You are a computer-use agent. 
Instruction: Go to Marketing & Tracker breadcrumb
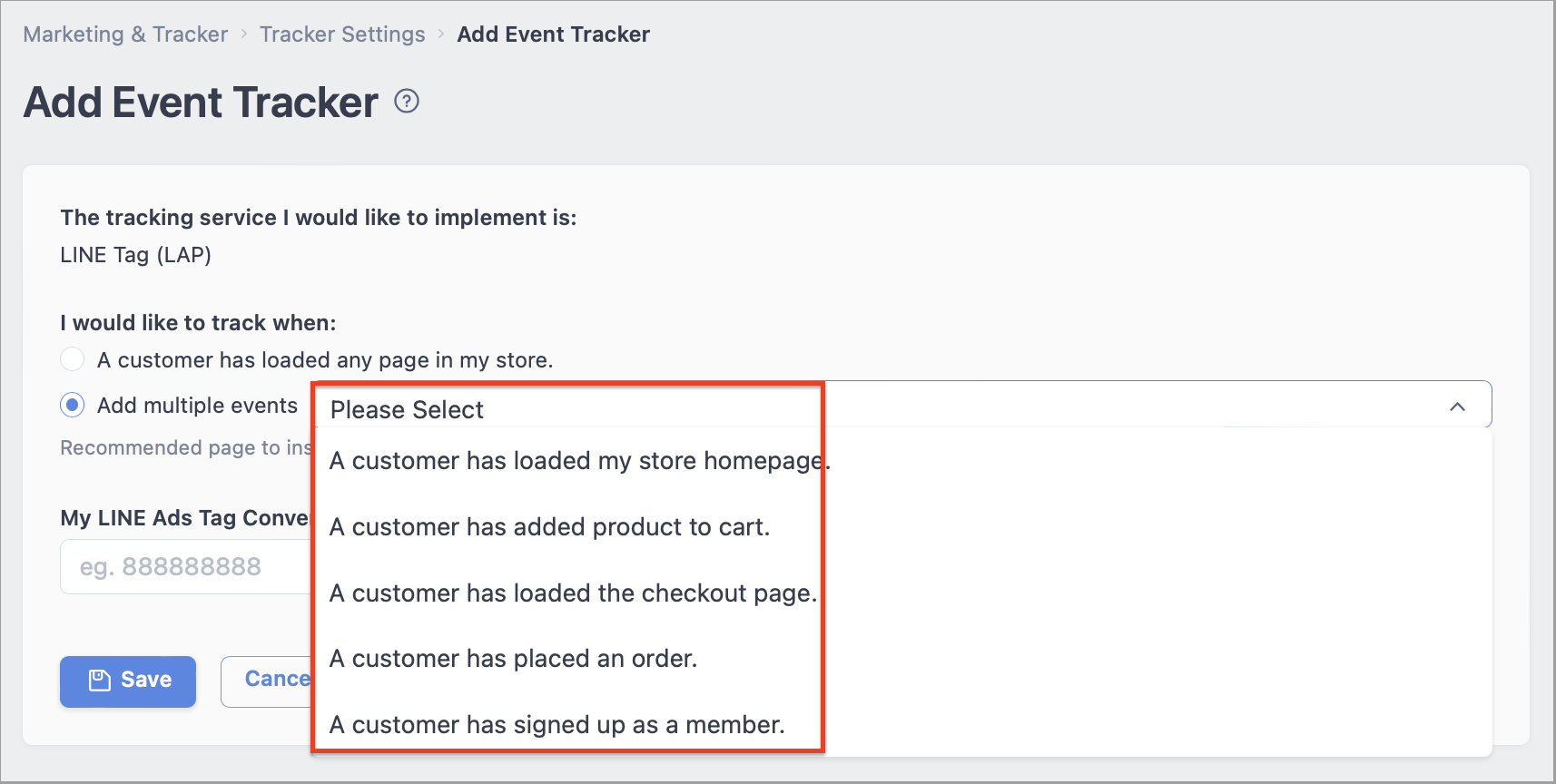pyautogui.click(x=125, y=34)
